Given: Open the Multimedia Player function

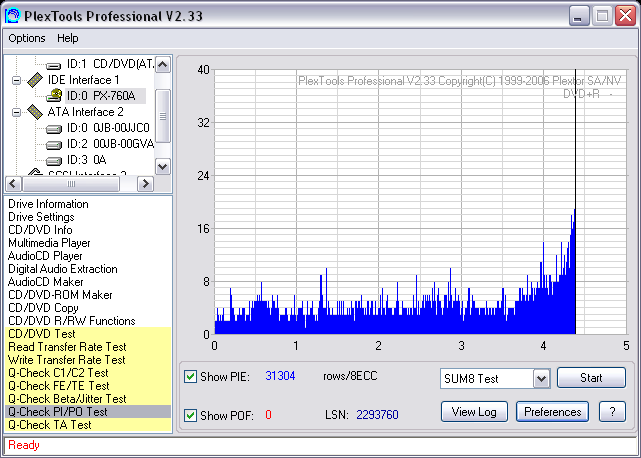Looking at the screenshot, I should 49,243.
